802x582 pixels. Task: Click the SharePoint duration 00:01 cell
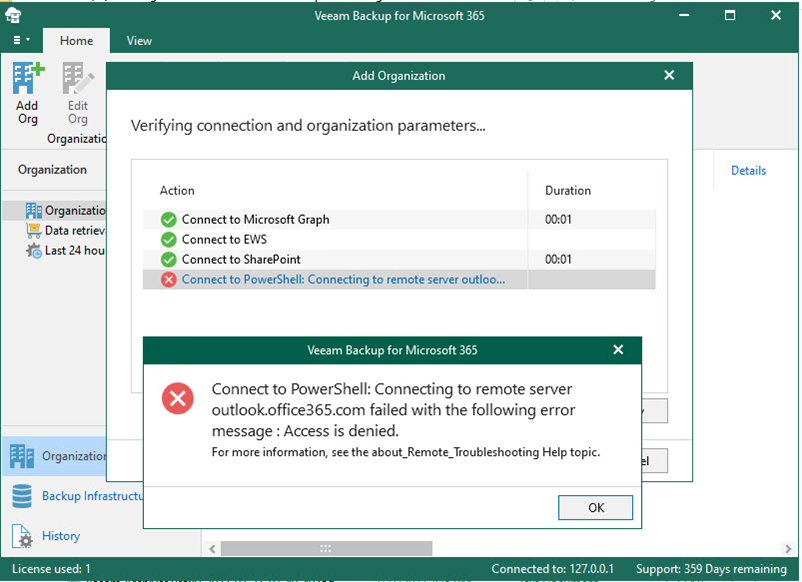(x=558, y=259)
